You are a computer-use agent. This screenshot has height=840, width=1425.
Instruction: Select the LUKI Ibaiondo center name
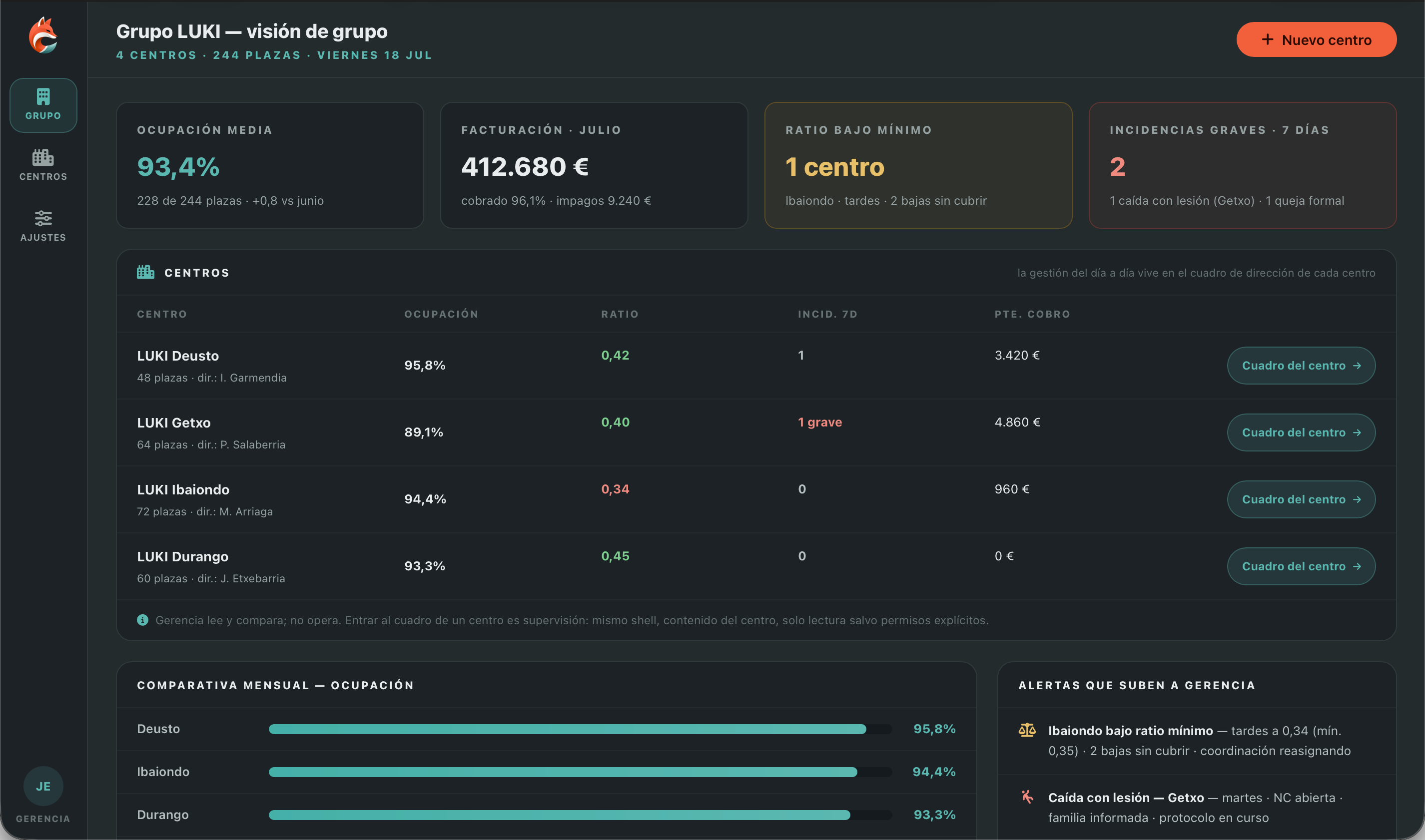[x=183, y=489]
